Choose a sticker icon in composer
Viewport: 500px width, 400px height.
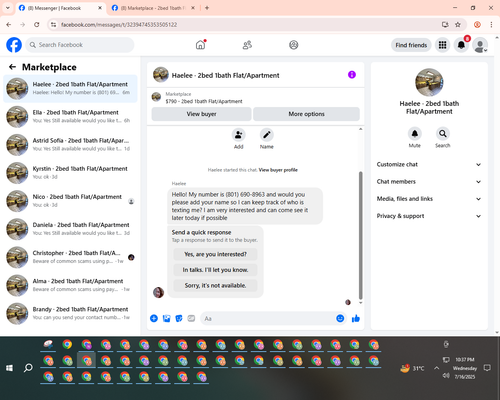[x=179, y=318]
